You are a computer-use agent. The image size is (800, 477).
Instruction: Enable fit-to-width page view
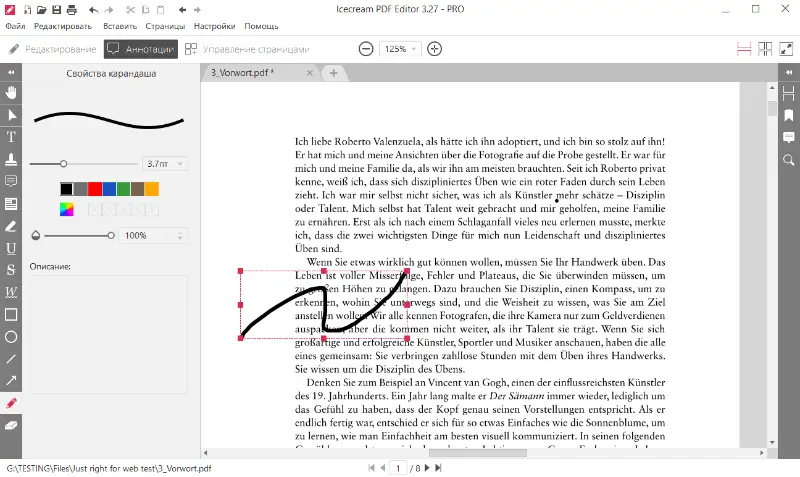(744, 49)
